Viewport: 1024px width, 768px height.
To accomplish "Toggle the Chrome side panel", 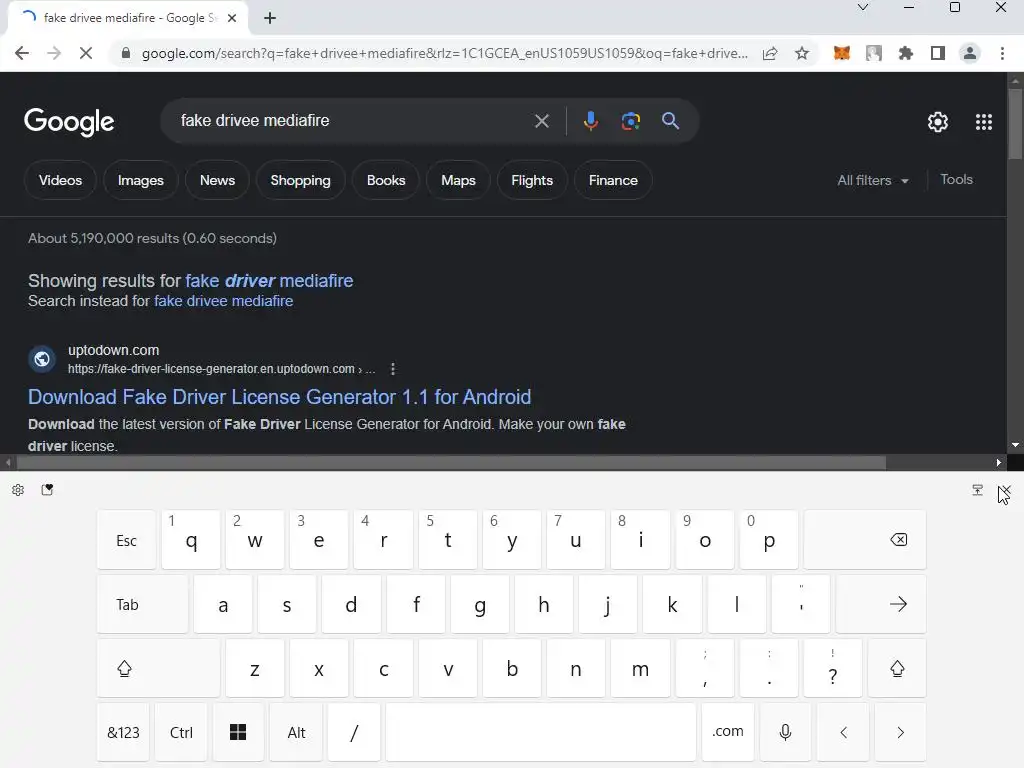I will coord(938,53).
